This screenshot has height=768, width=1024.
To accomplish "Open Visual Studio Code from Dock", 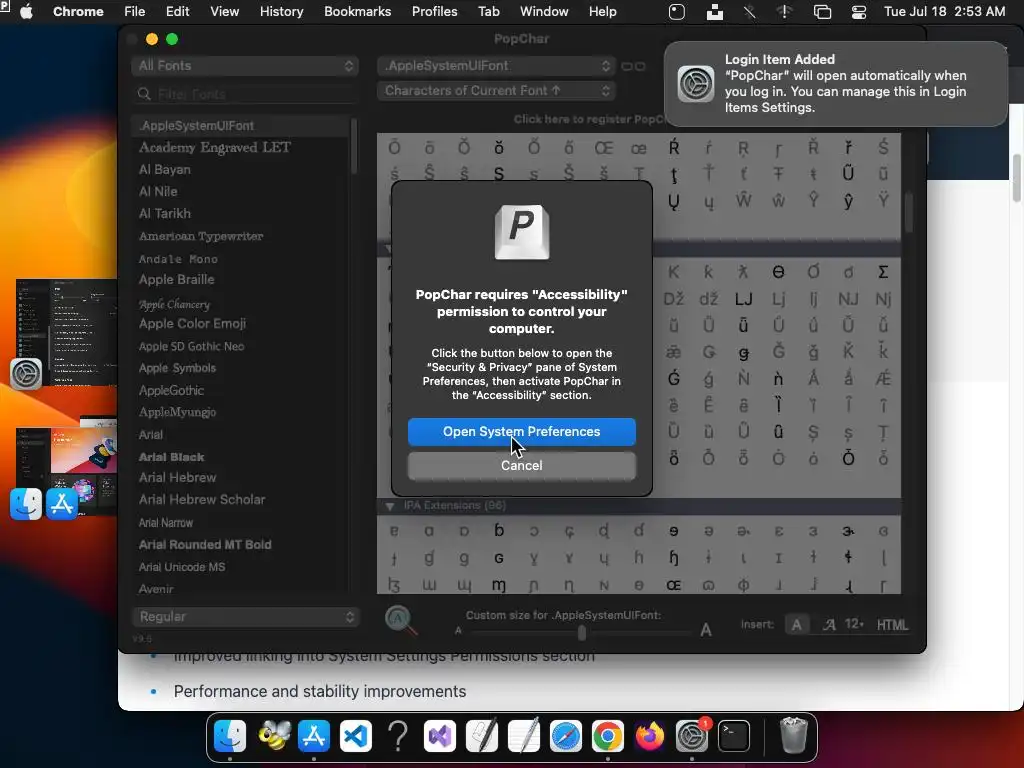I will pyautogui.click(x=356, y=736).
